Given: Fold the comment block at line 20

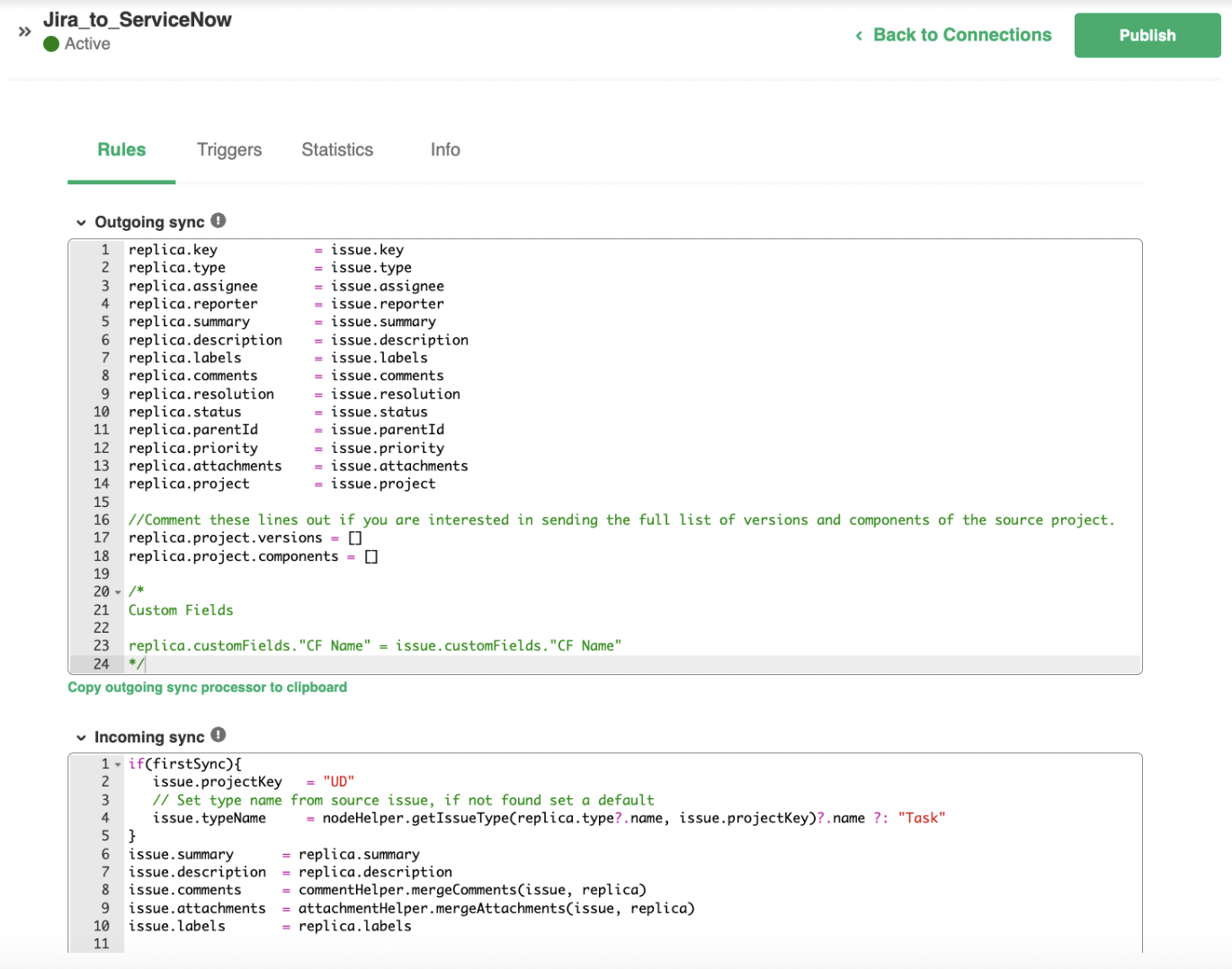Looking at the screenshot, I should point(118,592).
